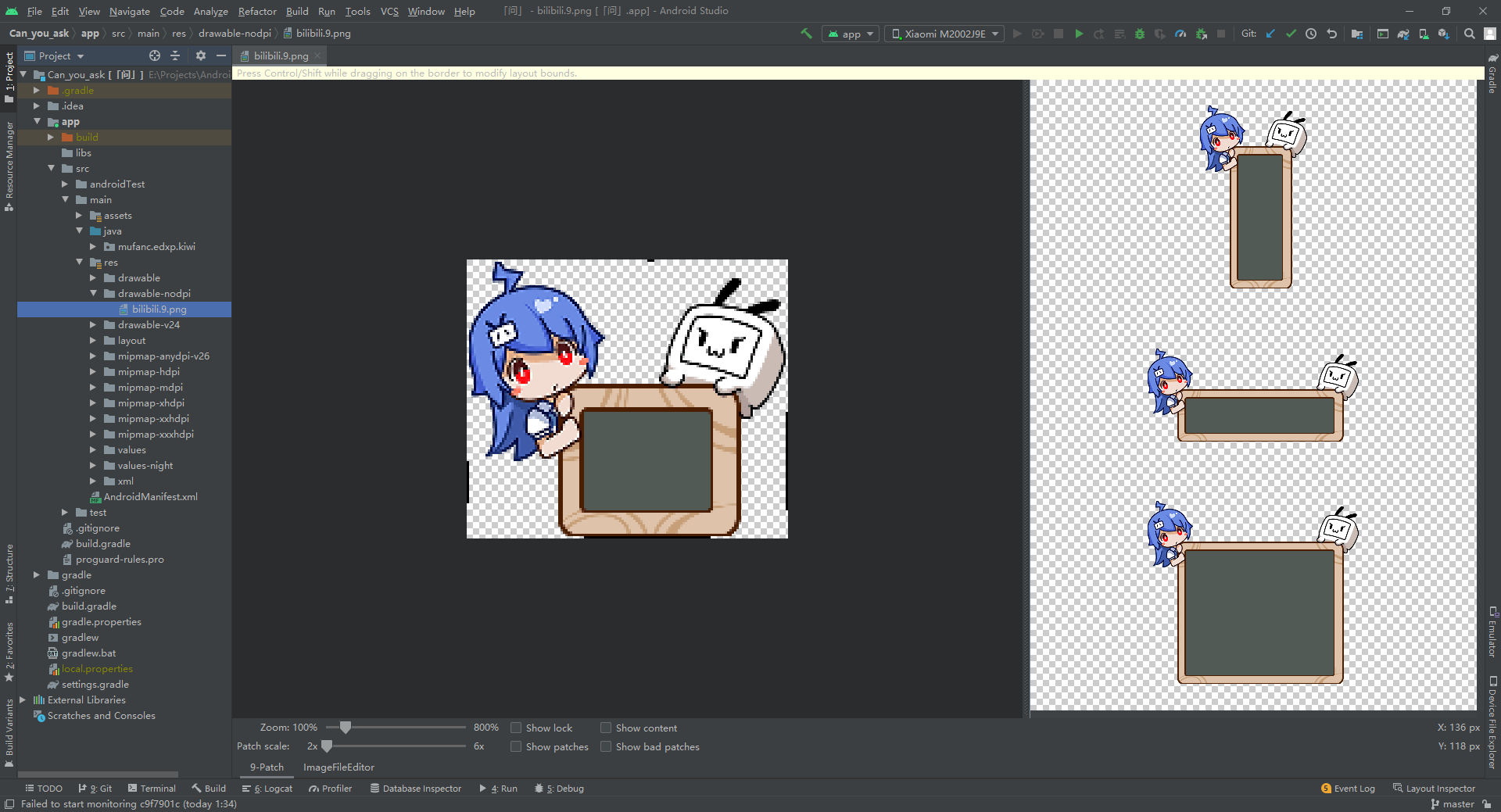Open the Analyze menu
Viewport: 1501px width, 812px height.
pyautogui.click(x=210, y=11)
